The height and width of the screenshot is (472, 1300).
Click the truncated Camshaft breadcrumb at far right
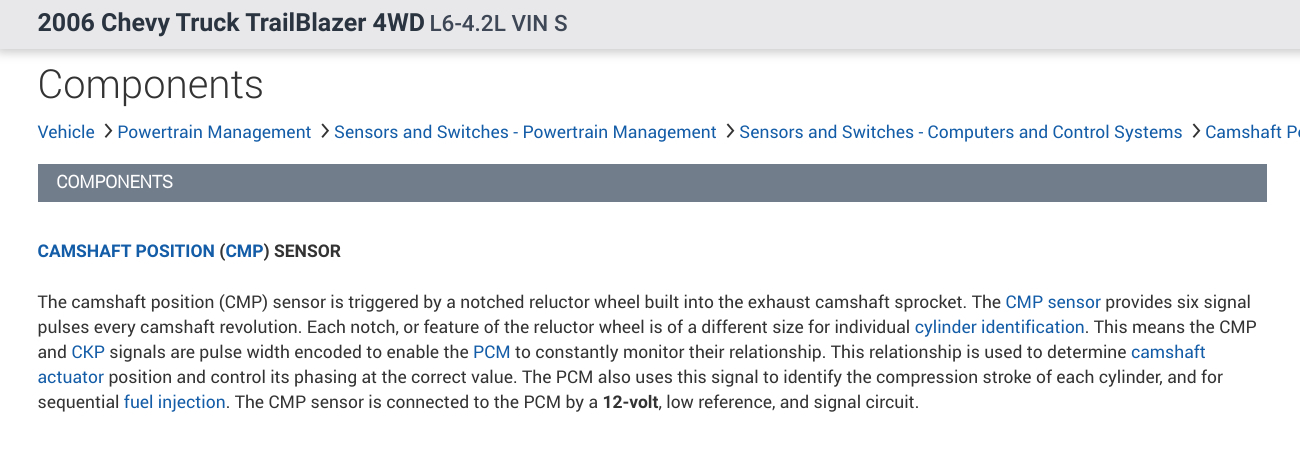point(1252,132)
